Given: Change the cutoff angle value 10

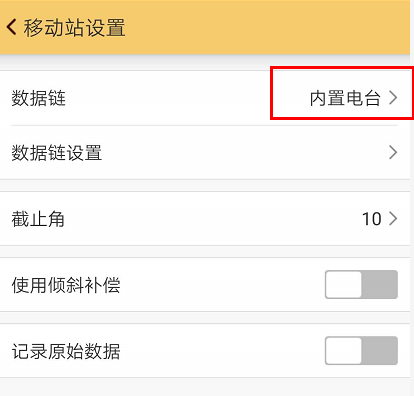Looking at the screenshot, I should tap(372, 219).
